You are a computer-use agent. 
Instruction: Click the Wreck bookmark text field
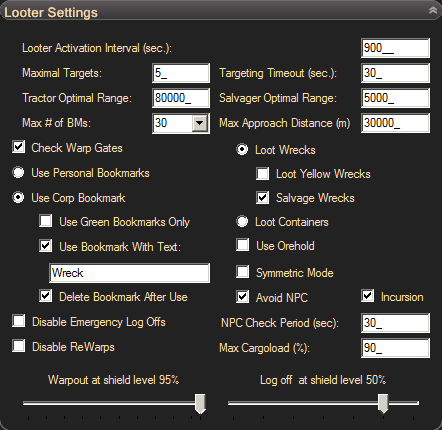tap(130, 273)
